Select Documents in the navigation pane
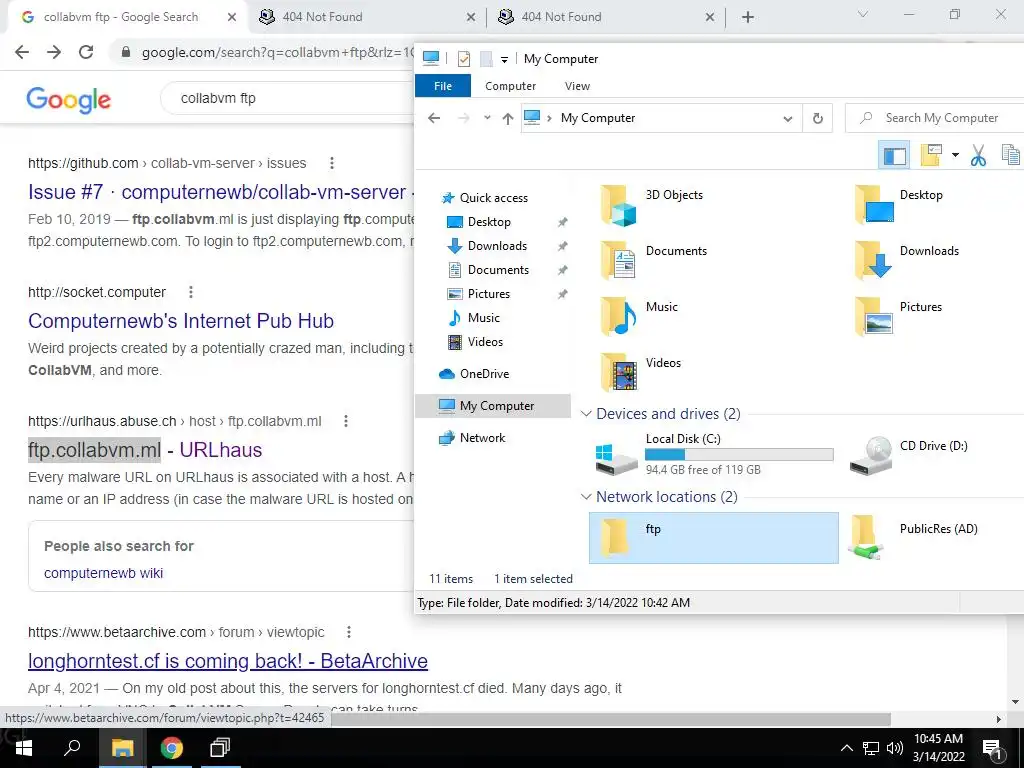 [x=498, y=270]
